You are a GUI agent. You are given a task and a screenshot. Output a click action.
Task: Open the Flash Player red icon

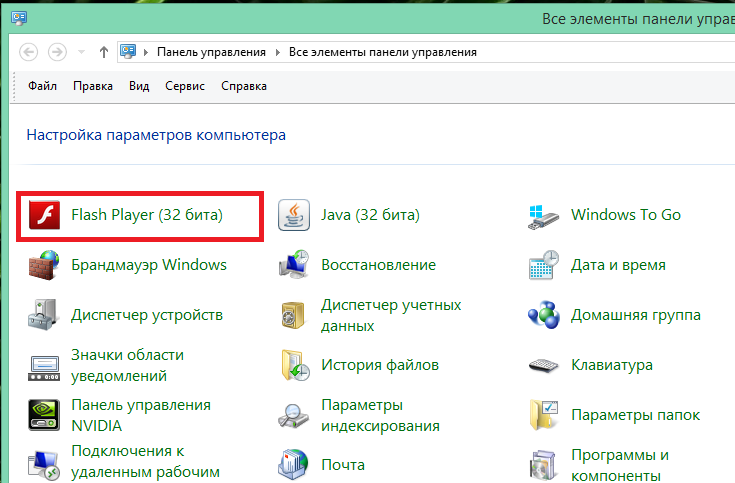click(44, 215)
